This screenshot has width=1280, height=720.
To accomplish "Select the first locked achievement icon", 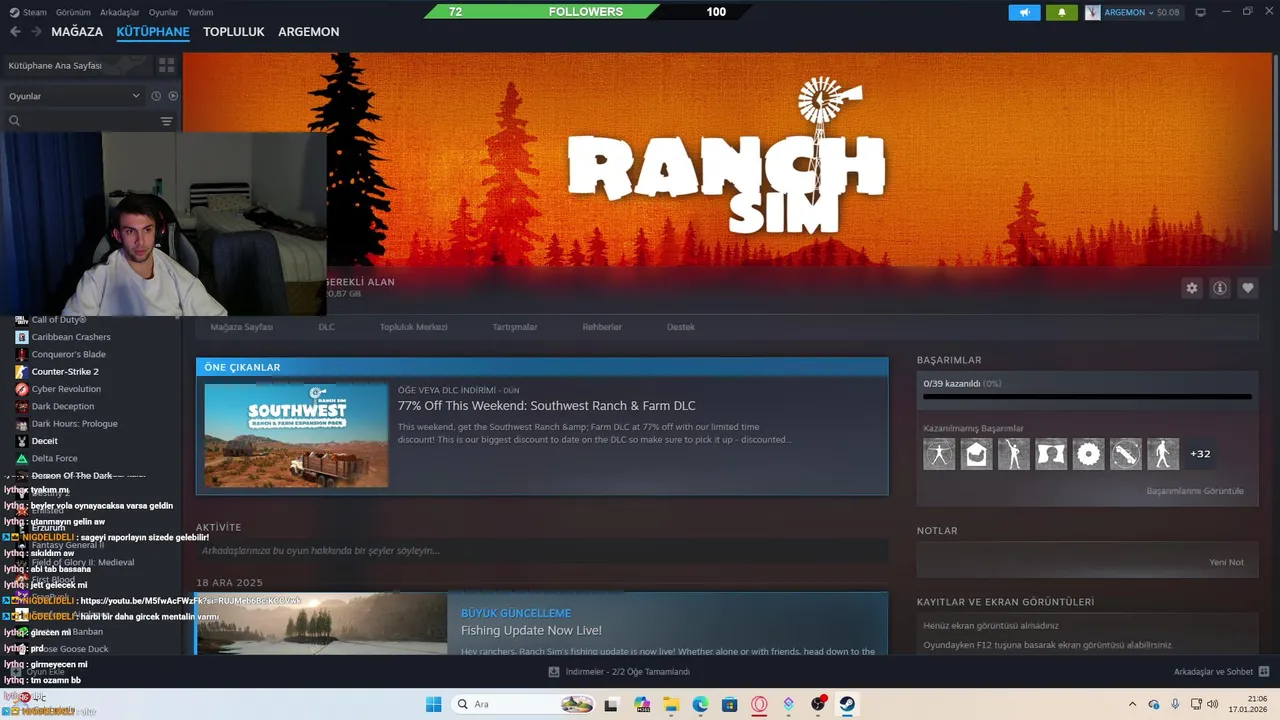I will pos(939,454).
